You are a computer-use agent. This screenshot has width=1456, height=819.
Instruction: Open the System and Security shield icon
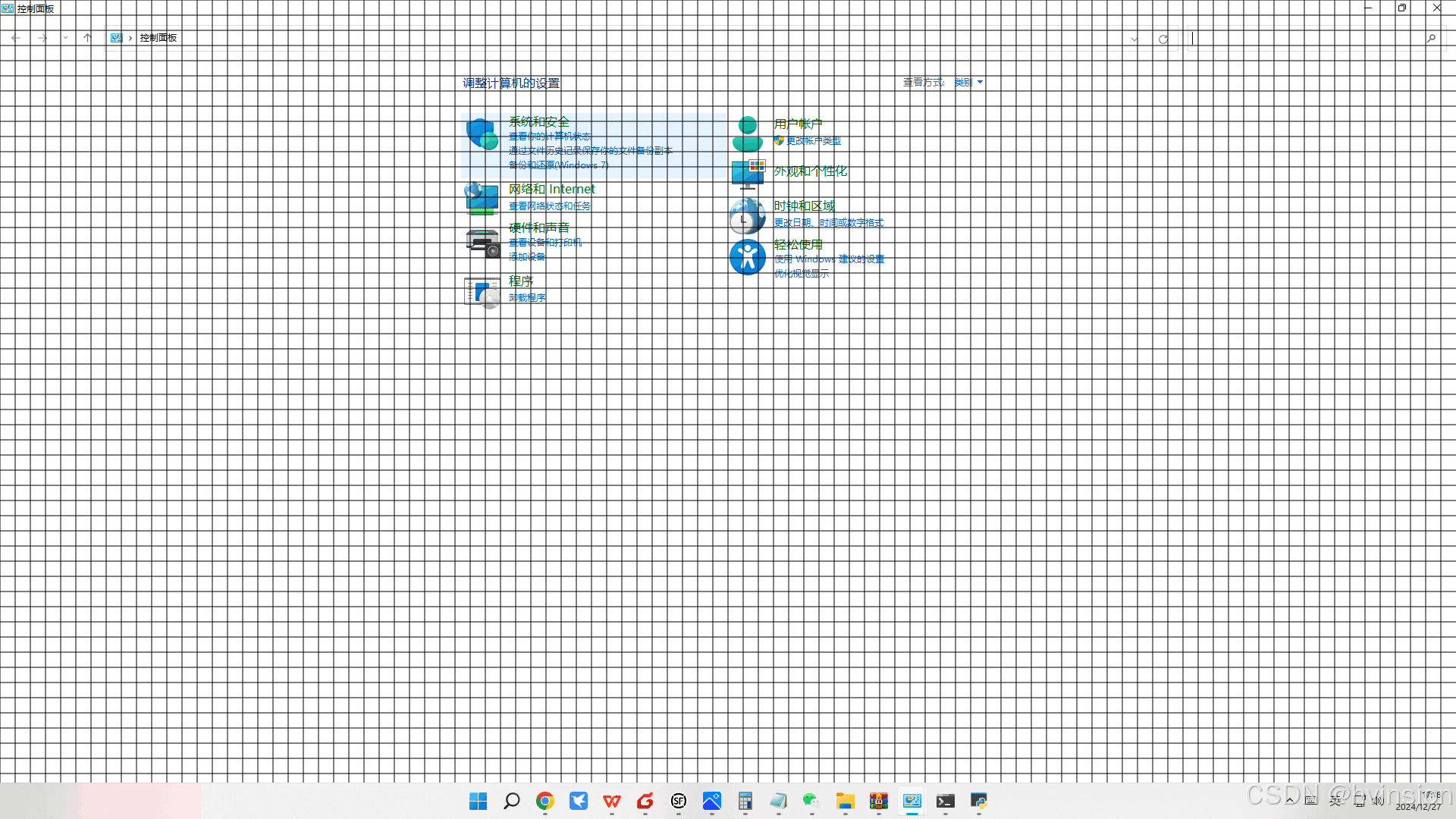[x=482, y=134]
